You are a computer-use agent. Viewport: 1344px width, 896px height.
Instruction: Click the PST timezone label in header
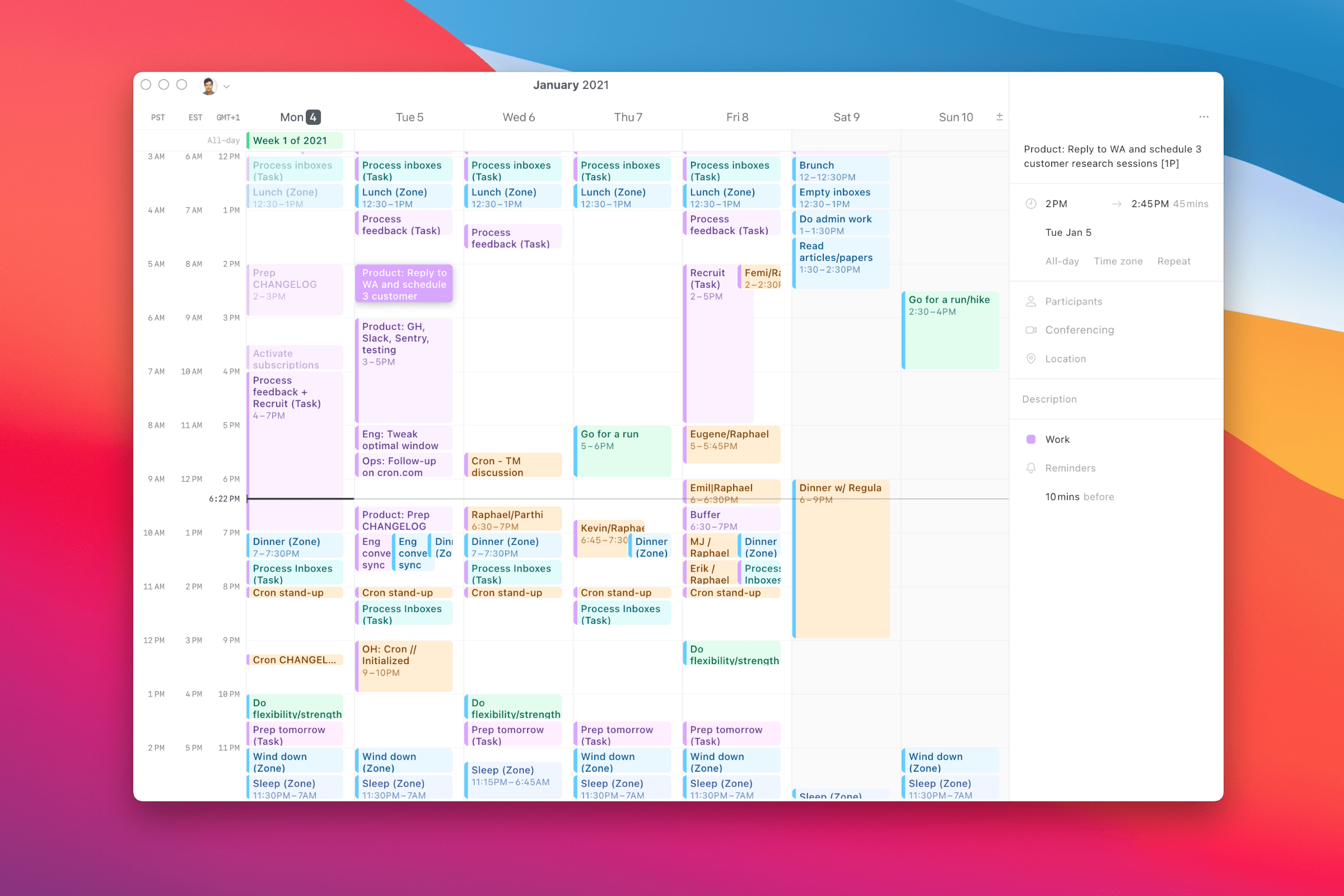(155, 117)
